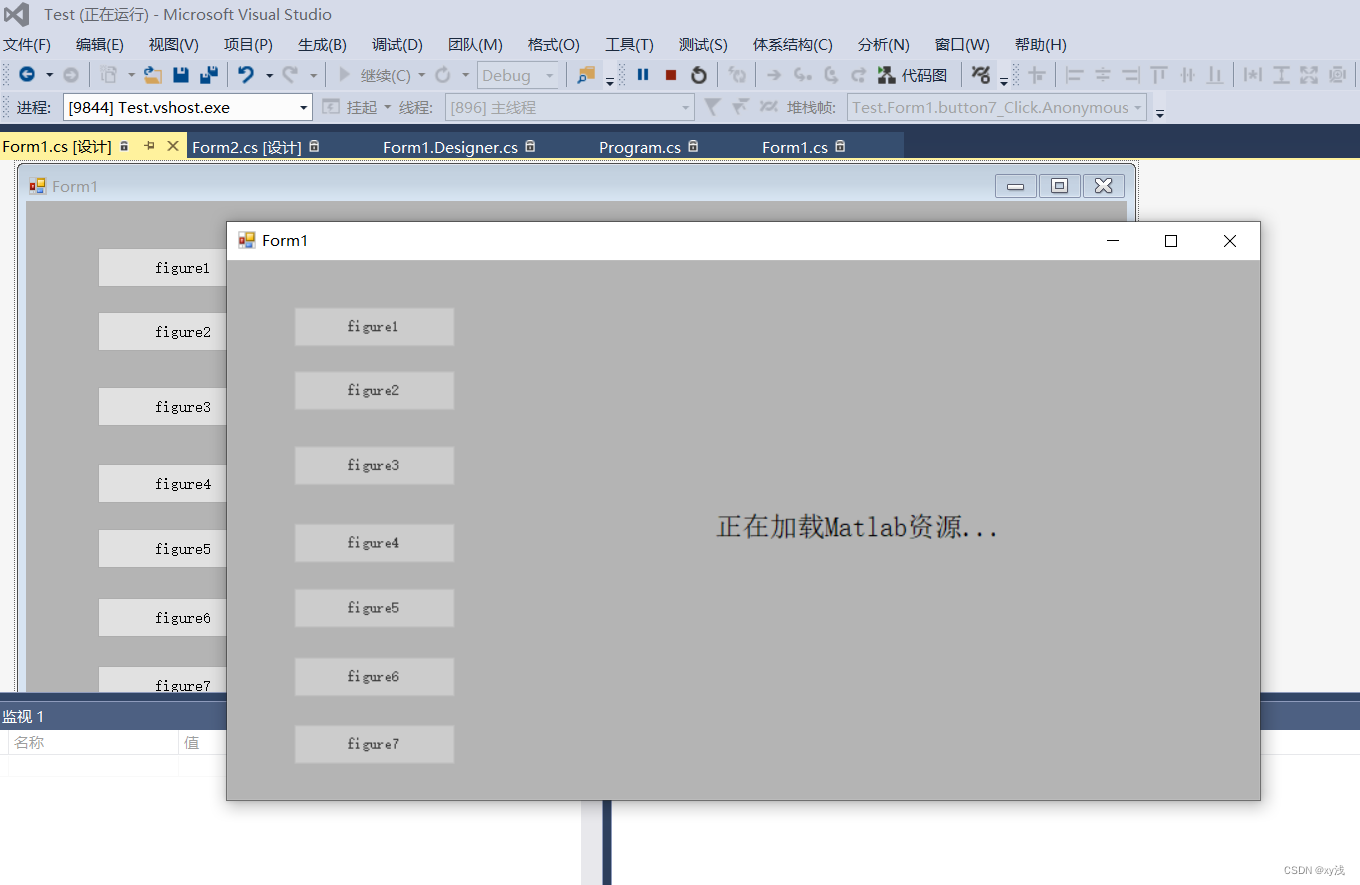Click the Redo arrow icon
Image resolution: width=1360 pixels, height=885 pixels.
pos(291,75)
